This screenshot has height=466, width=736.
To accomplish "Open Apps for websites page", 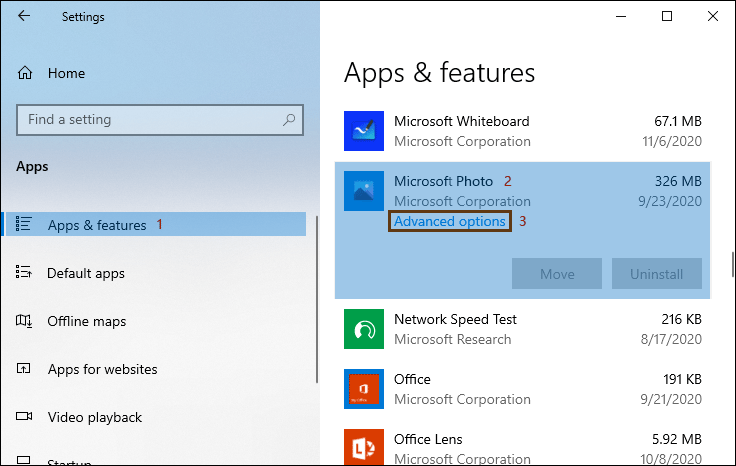I will coord(102,369).
